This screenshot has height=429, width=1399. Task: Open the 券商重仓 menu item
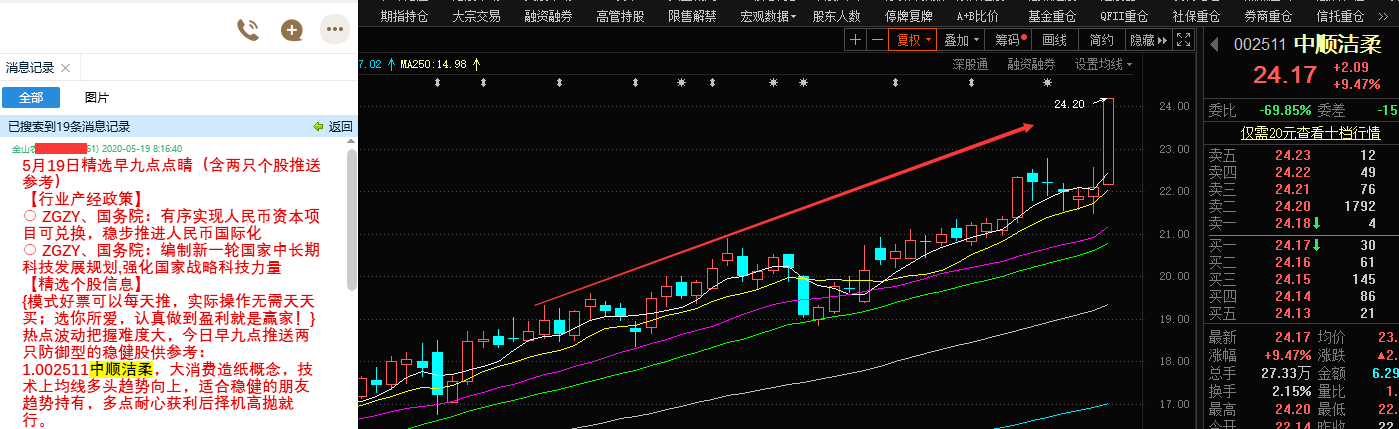pos(1268,16)
